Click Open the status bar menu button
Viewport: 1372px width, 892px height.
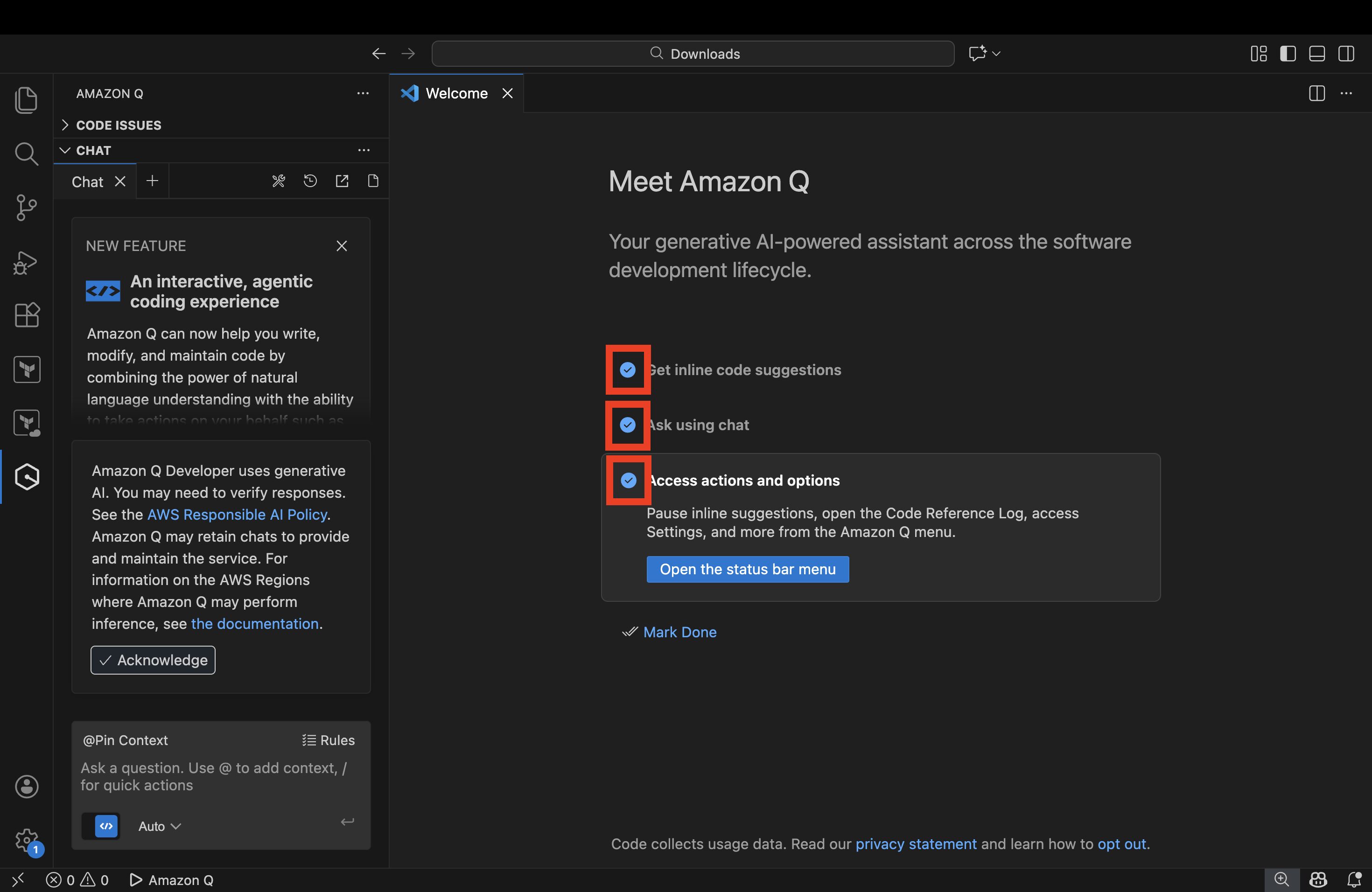747,569
